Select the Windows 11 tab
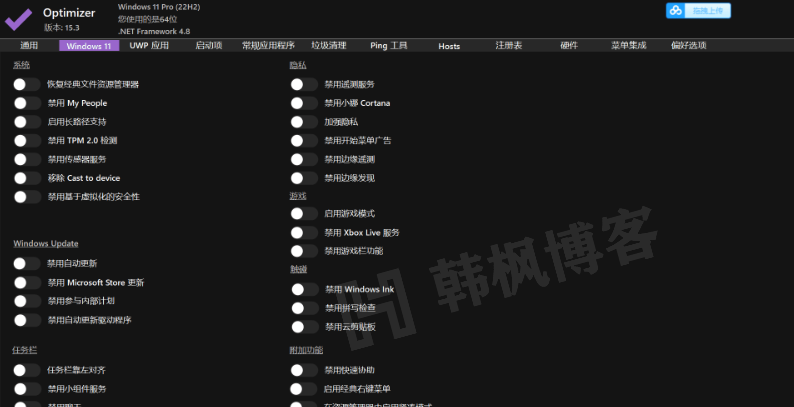 [x=89, y=46]
